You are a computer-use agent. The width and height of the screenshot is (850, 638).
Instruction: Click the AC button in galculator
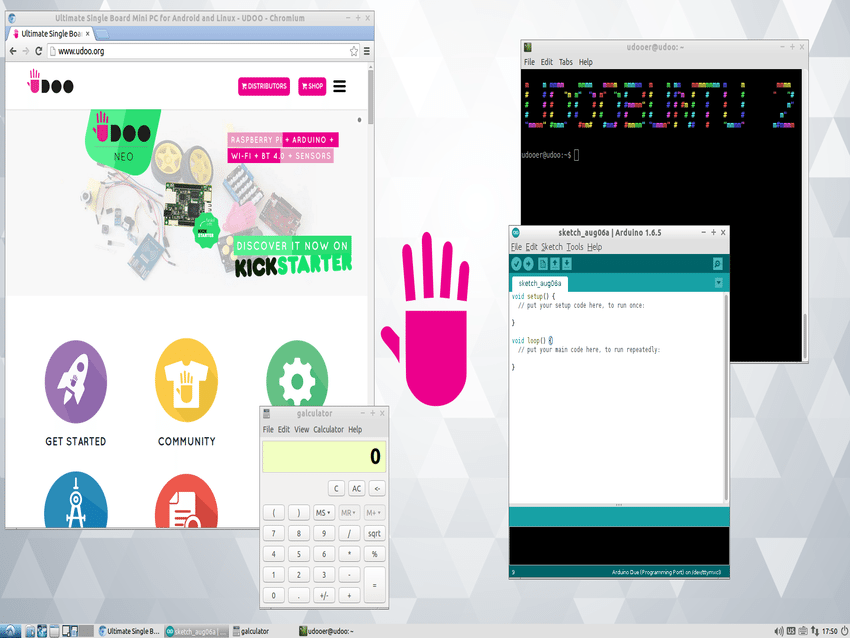tap(356, 488)
